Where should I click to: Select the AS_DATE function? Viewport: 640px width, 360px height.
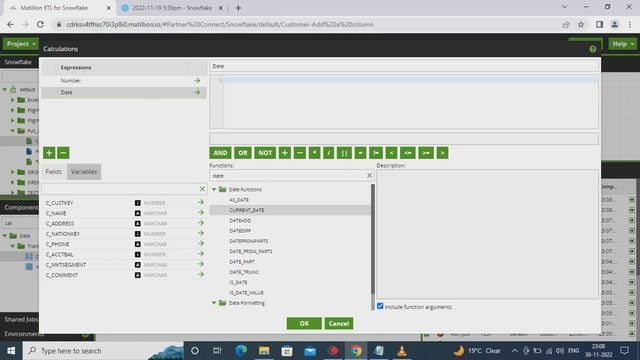239,200
